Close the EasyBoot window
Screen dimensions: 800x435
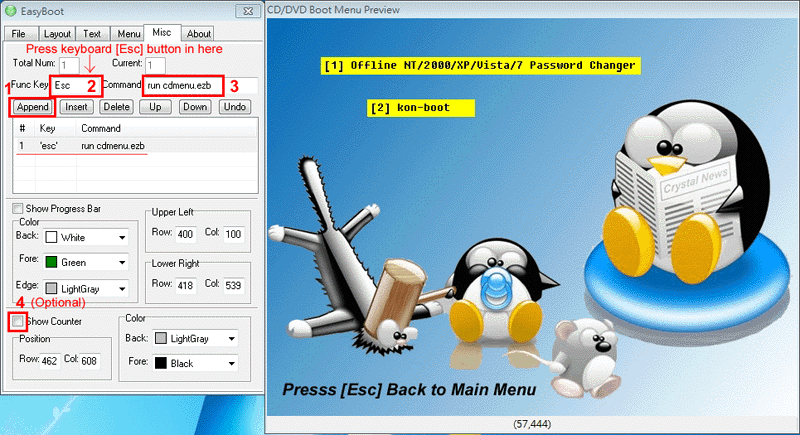point(248,11)
